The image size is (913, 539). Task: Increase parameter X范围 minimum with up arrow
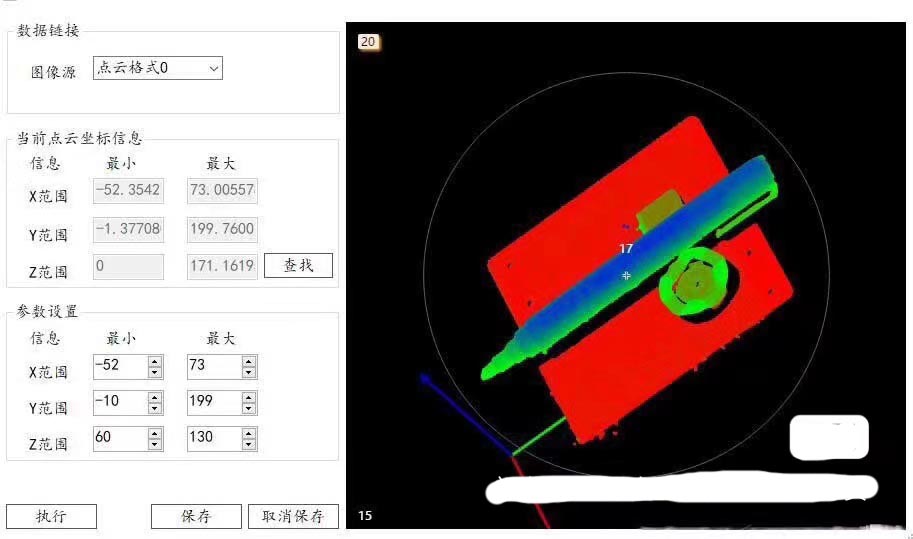pyautogui.click(x=155, y=361)
